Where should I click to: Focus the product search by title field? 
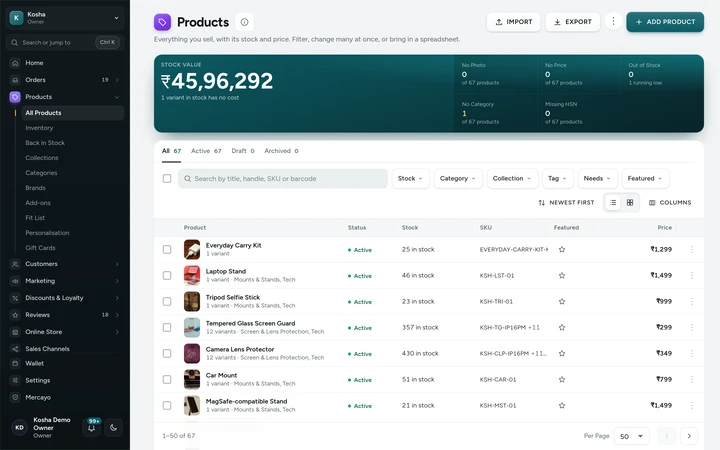coord(283,179)
